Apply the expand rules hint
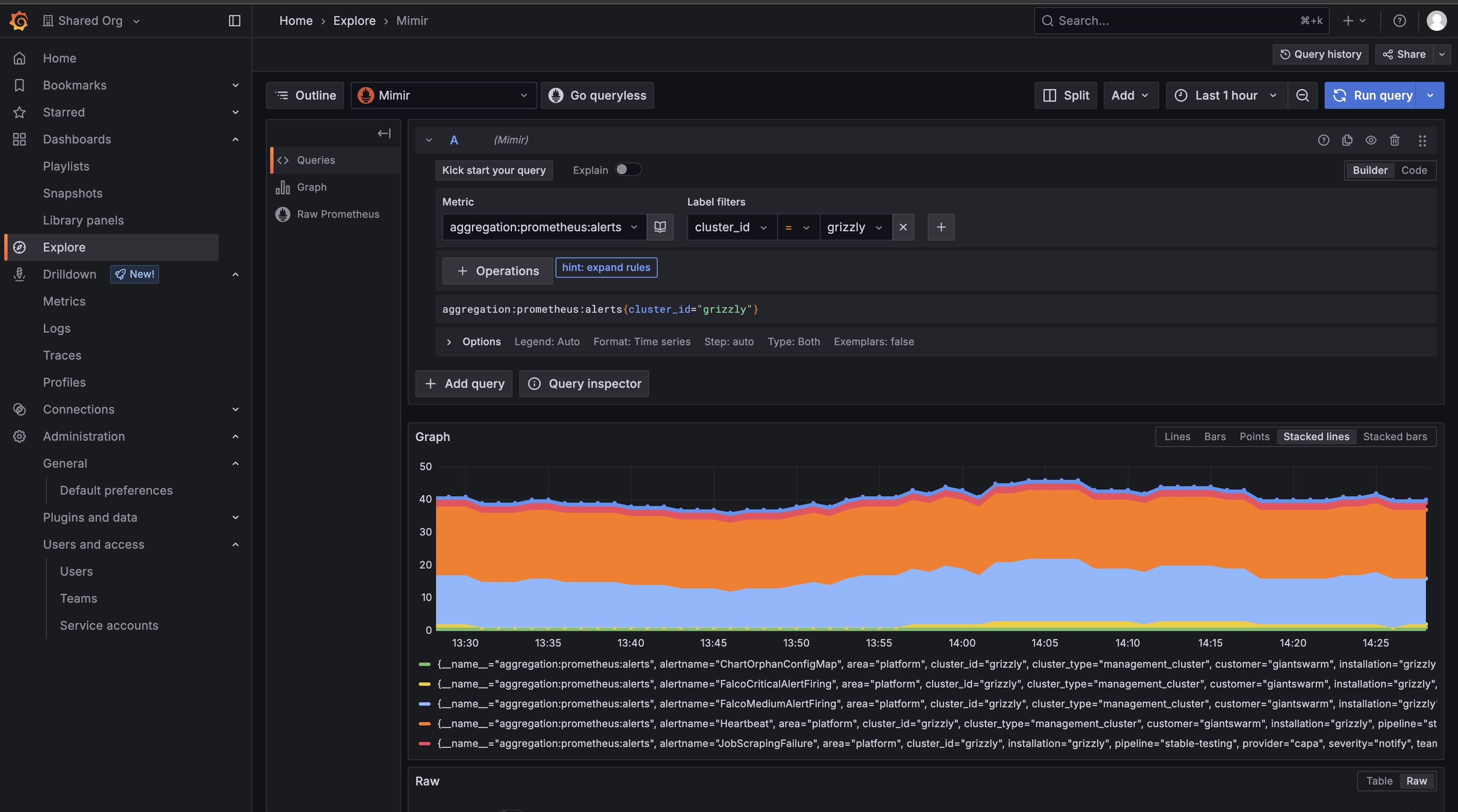 (x=606, y=267)
